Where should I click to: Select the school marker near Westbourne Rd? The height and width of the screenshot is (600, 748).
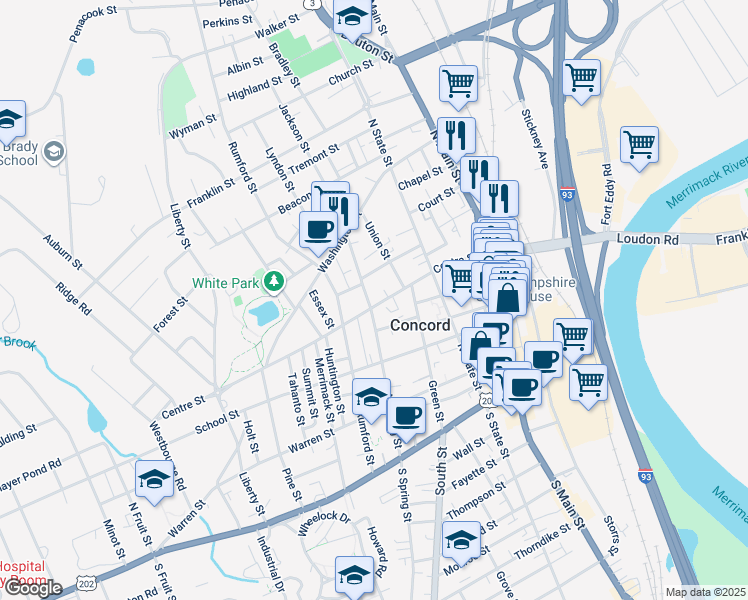pyautogui.click(x=154, y=480)
